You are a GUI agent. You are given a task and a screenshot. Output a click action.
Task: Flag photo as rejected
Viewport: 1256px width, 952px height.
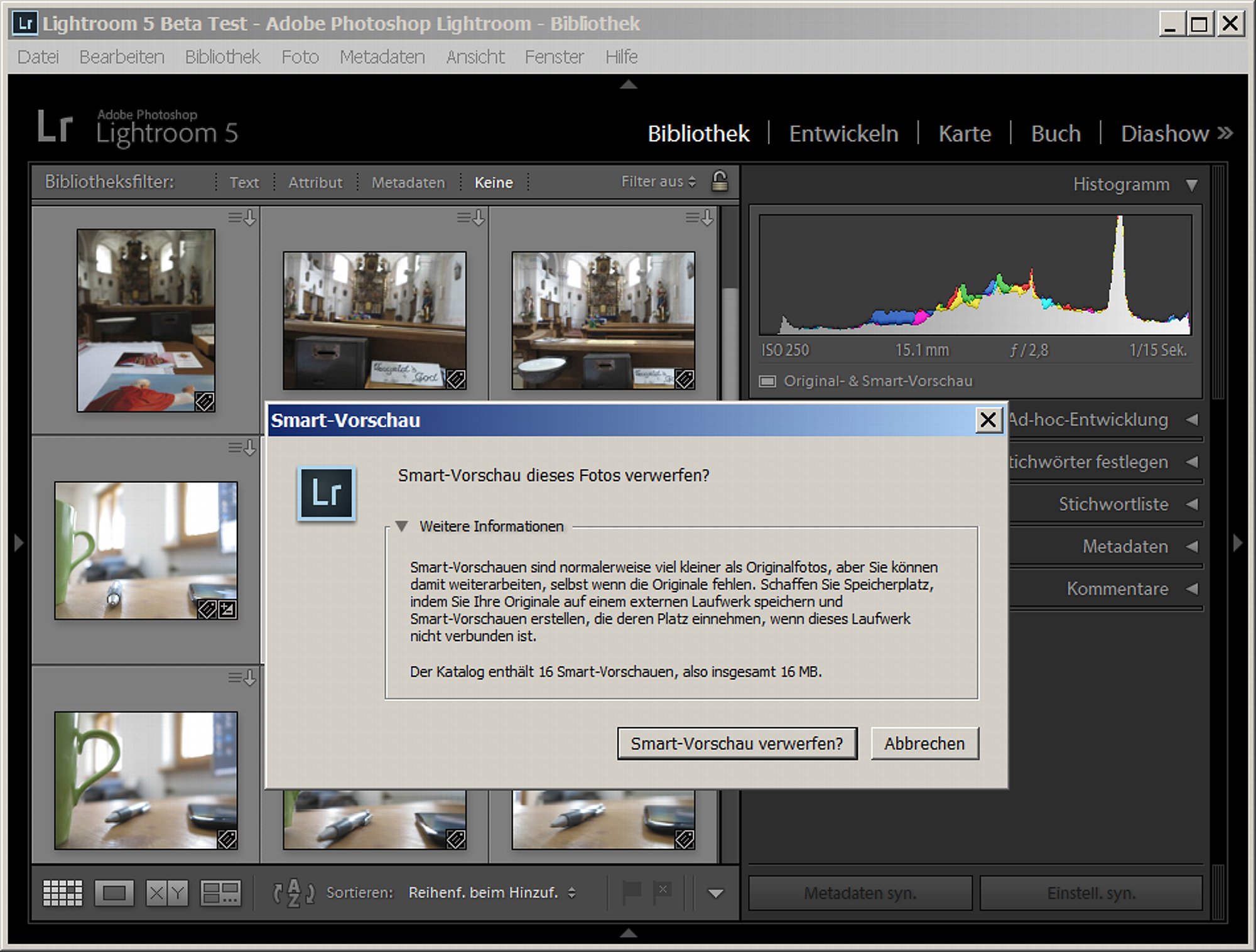pyautogui.click(x=662, y=892)
